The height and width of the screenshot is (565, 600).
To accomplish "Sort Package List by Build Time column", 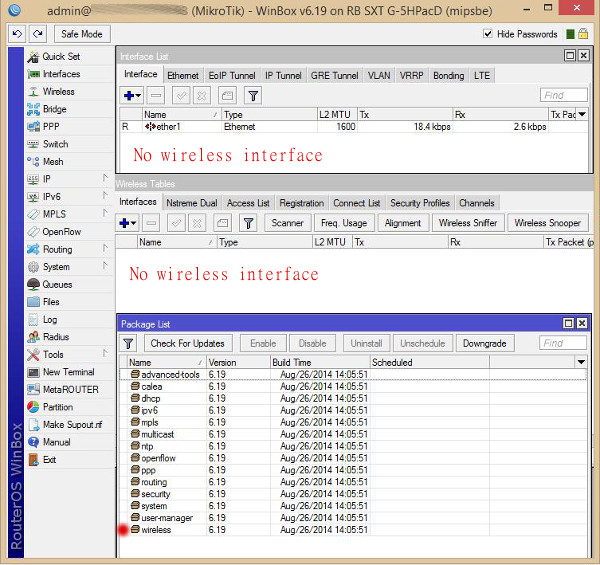I will [320, 362].
